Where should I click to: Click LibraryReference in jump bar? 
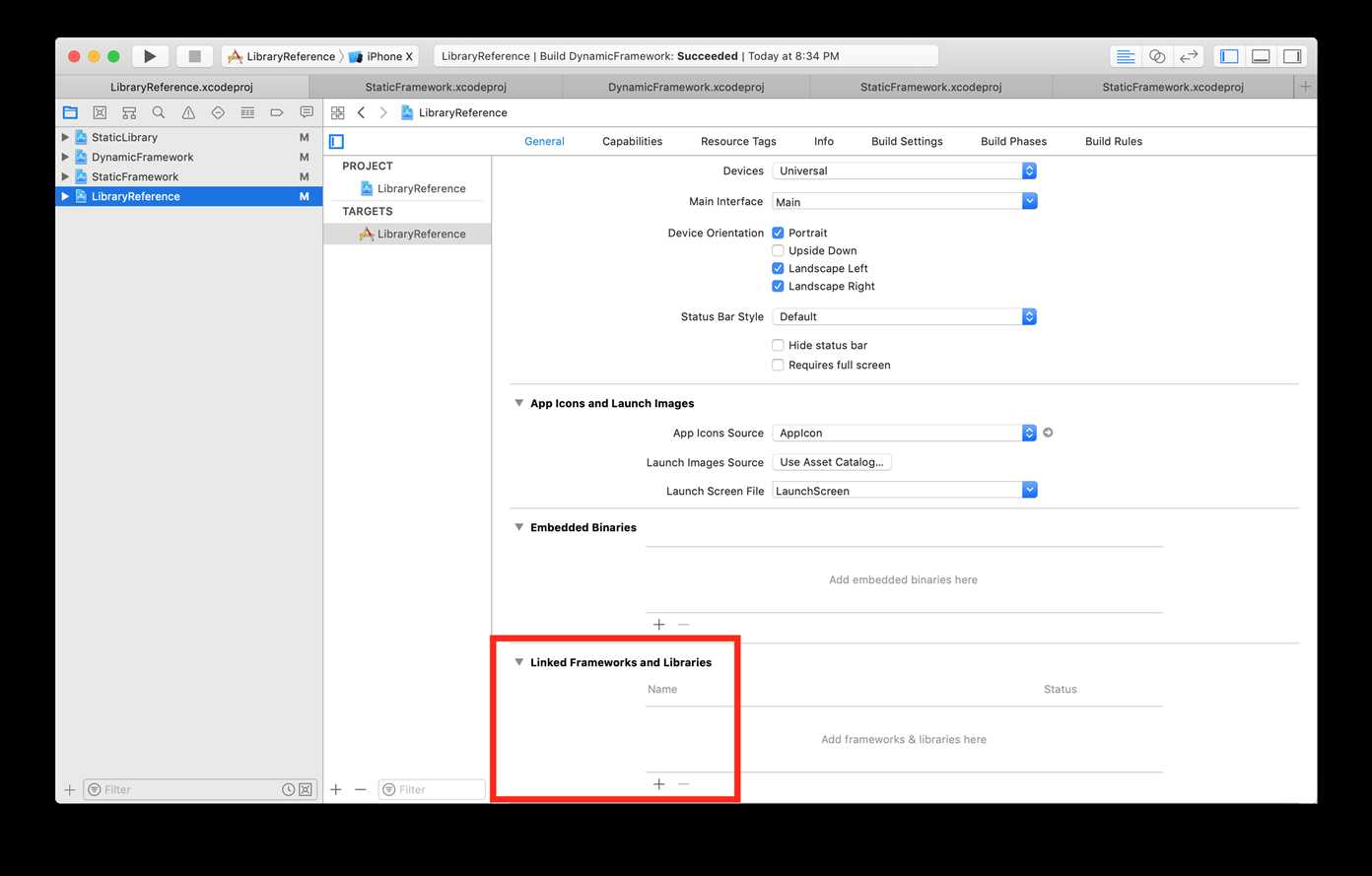click(454, 112)
